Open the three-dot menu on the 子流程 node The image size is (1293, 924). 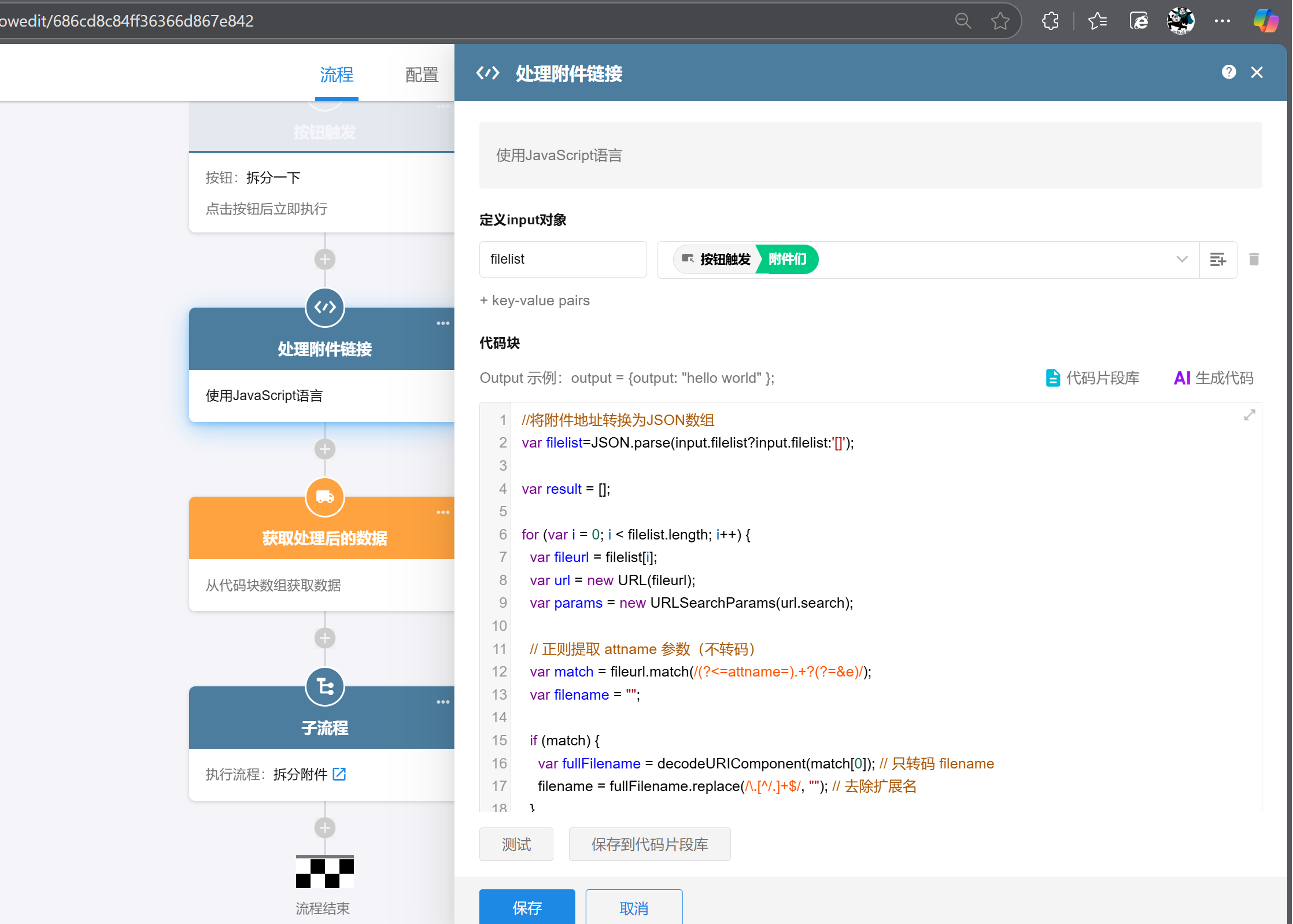click(443, 702)
